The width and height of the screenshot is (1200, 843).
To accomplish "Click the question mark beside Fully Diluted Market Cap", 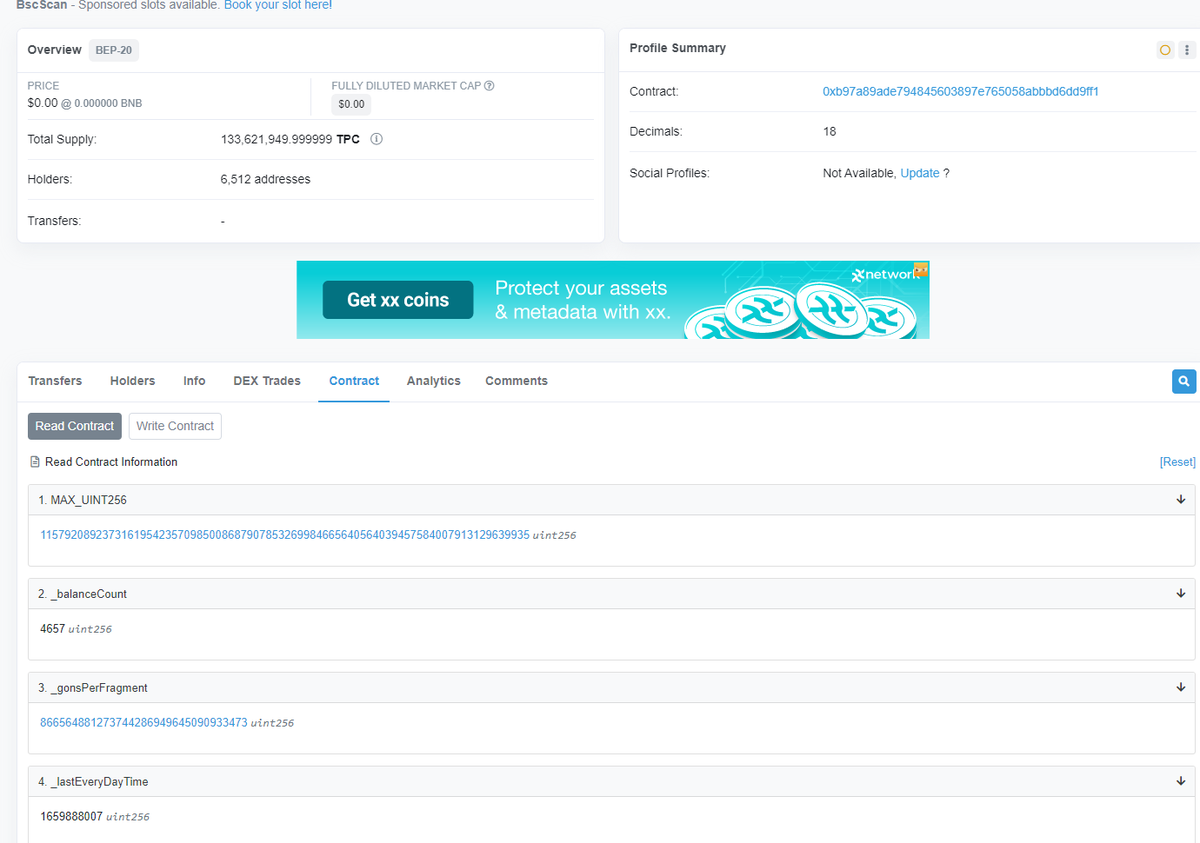I will pos(489,85).
